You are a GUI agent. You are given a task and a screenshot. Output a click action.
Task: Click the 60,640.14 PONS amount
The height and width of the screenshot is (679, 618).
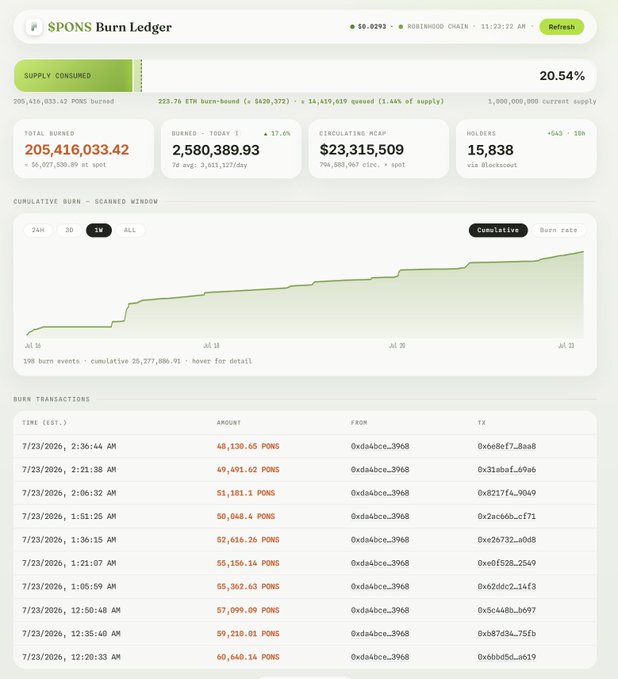click(x=248, y=657)
